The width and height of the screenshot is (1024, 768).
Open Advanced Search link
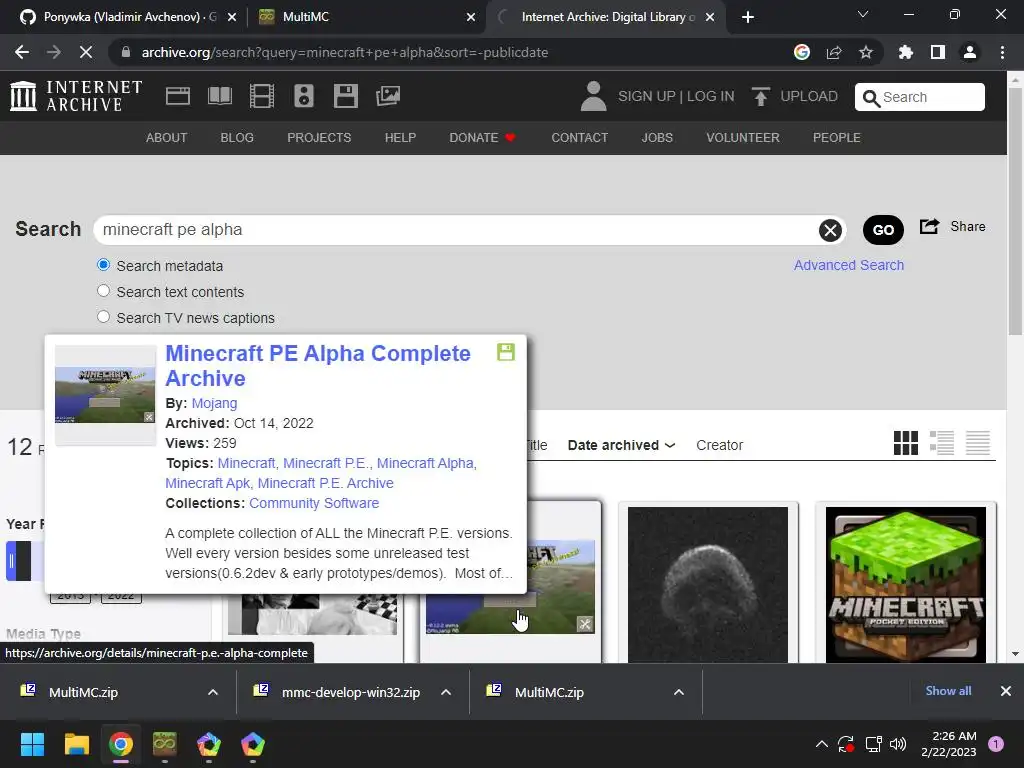tap(849, 265)
